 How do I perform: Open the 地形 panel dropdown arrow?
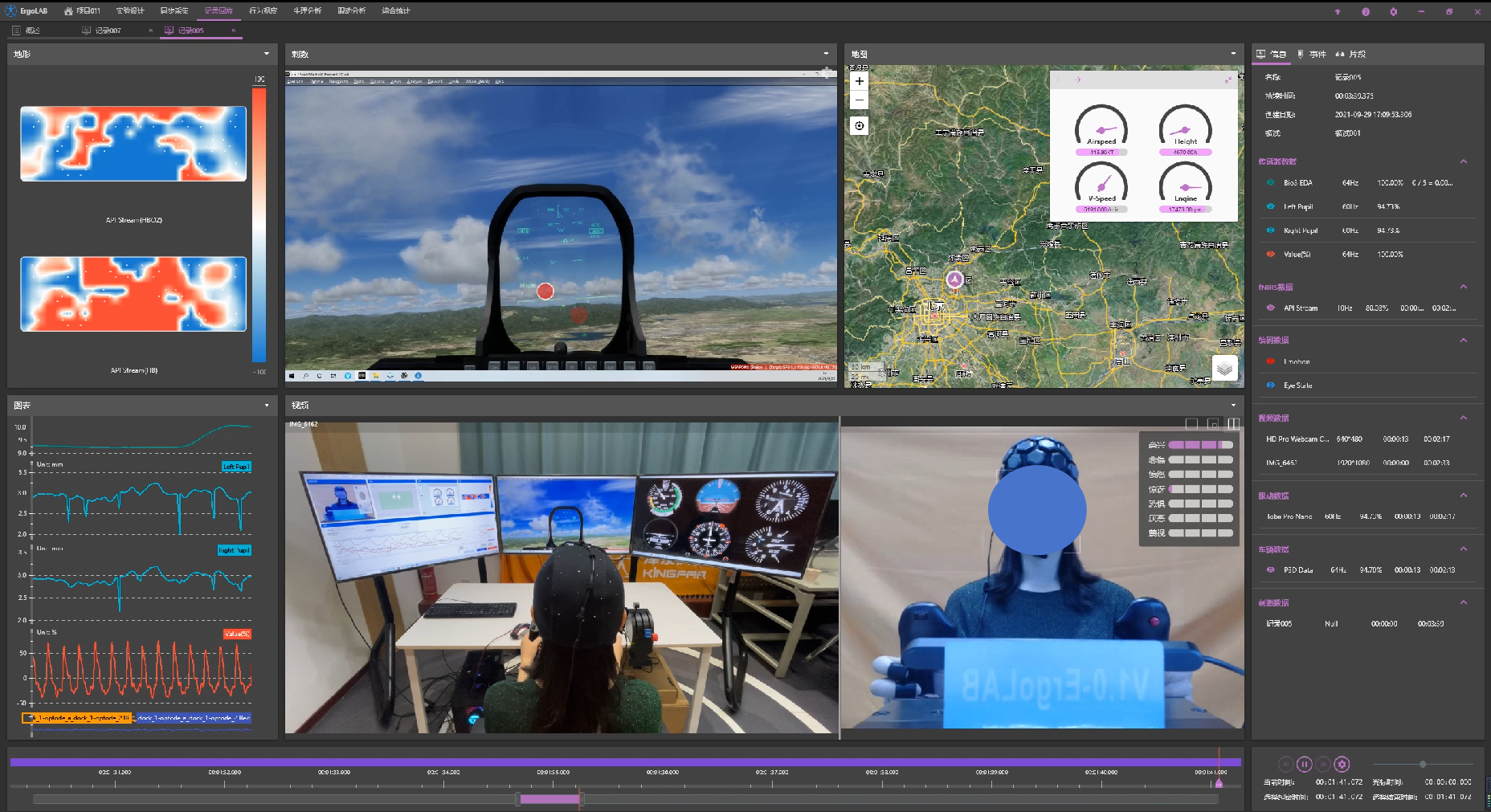tap(267, 54)
